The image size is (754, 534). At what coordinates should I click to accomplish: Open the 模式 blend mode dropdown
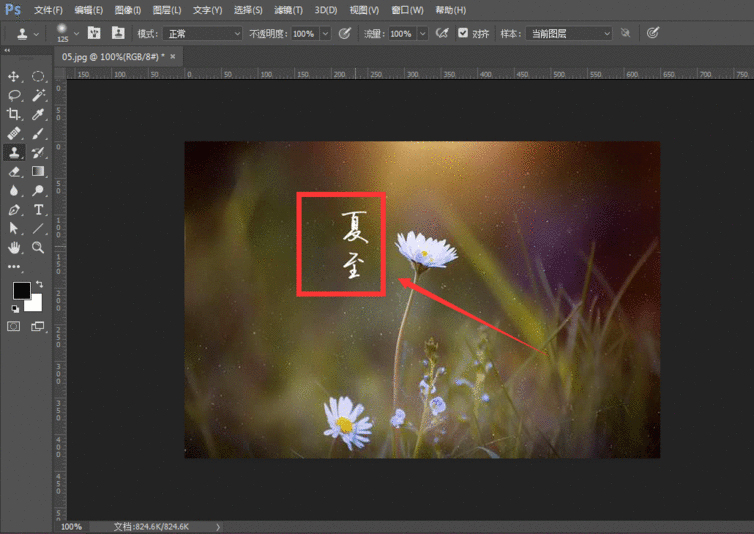202,33
